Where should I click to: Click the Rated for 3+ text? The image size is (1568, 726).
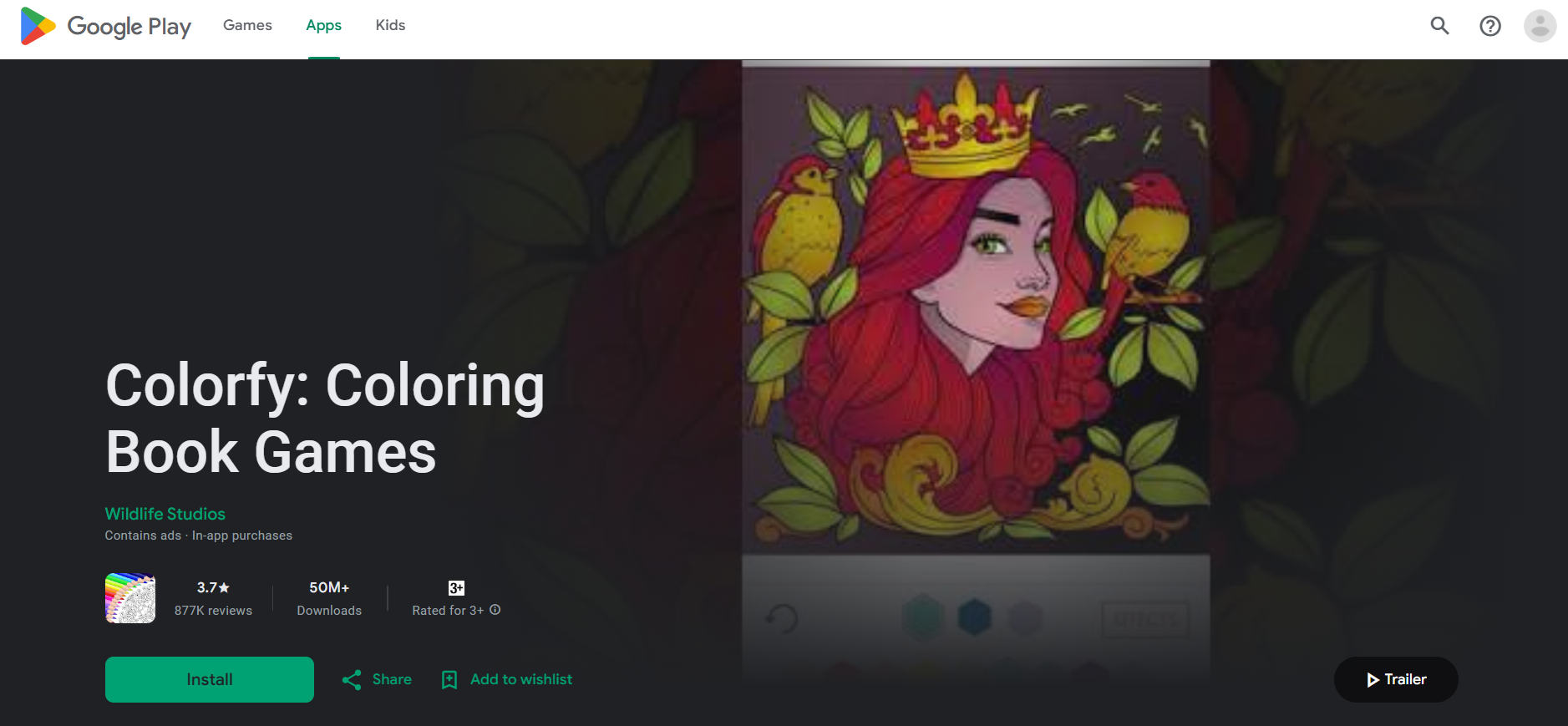(448, 611)
